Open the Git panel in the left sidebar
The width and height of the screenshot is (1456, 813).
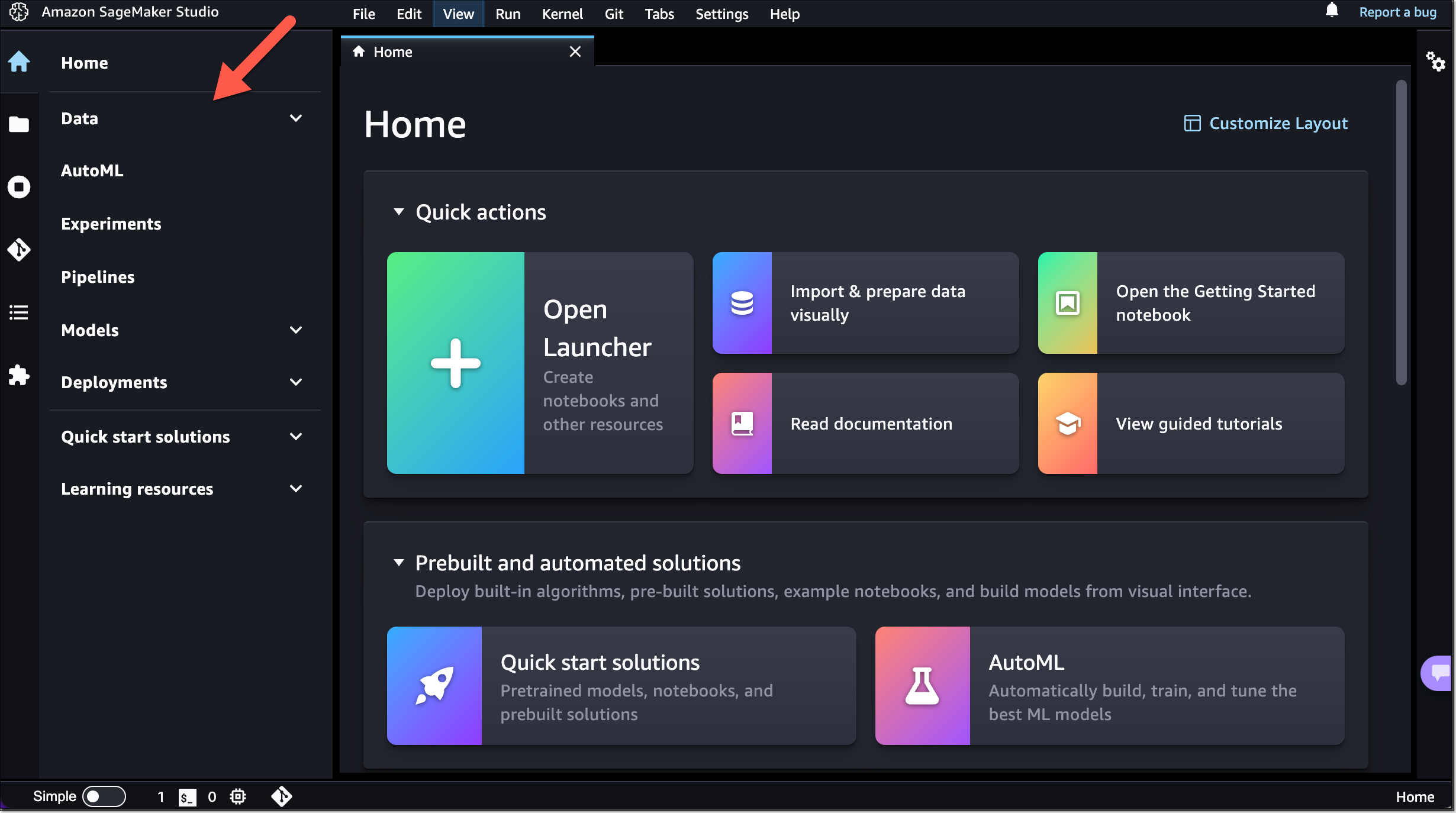point(20,250)
